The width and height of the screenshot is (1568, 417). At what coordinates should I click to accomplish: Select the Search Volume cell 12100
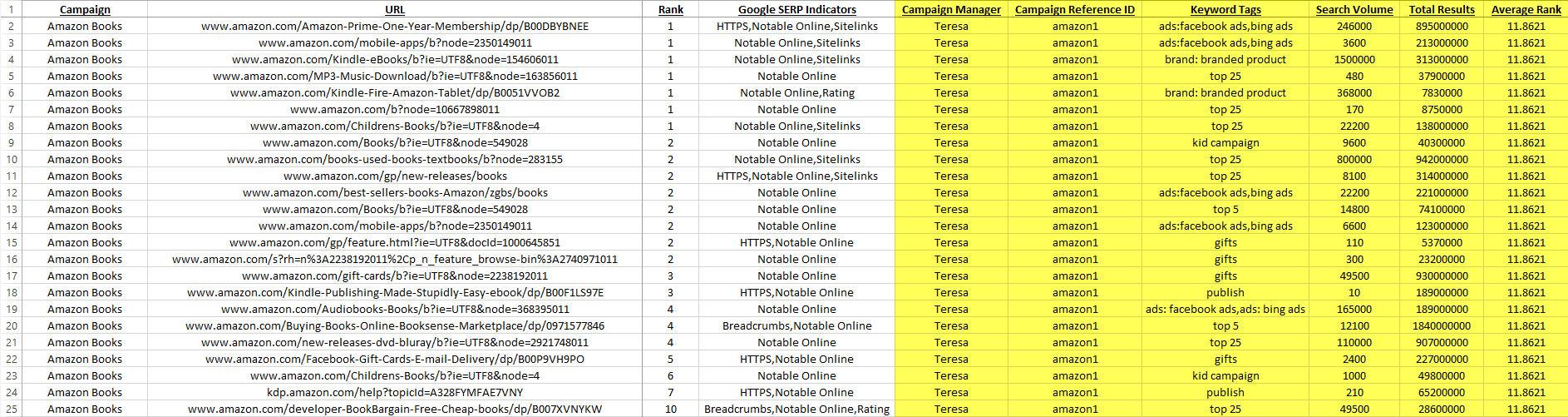(x=1354, y=325)
